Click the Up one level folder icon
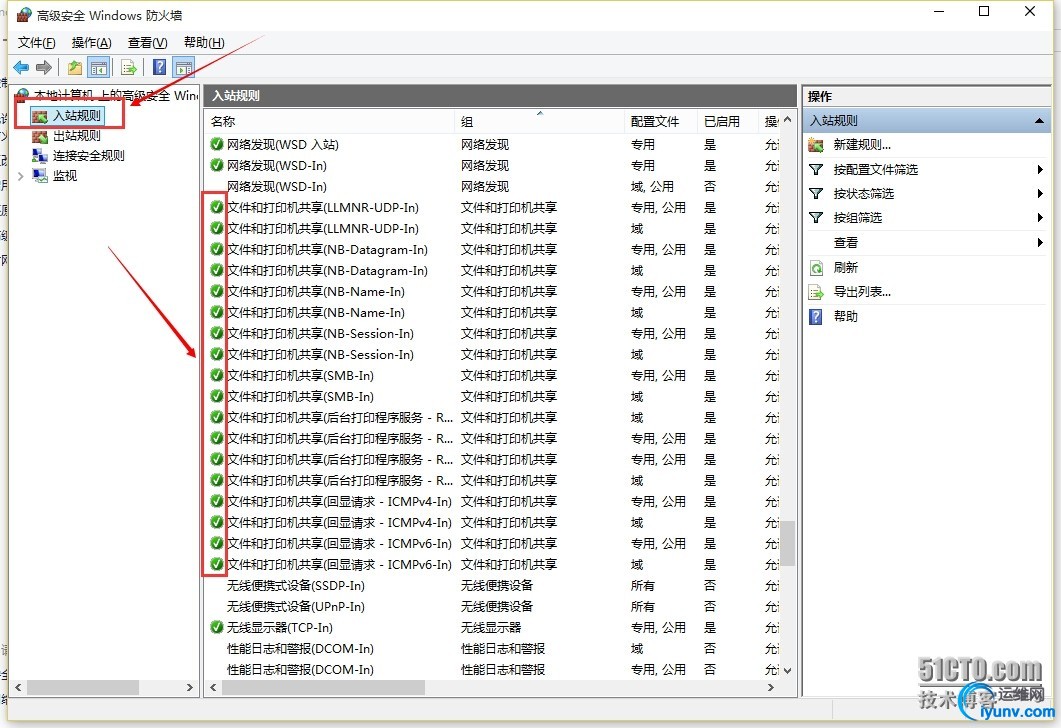Viewport: 1061px width, 728px height. click(74, 68)
